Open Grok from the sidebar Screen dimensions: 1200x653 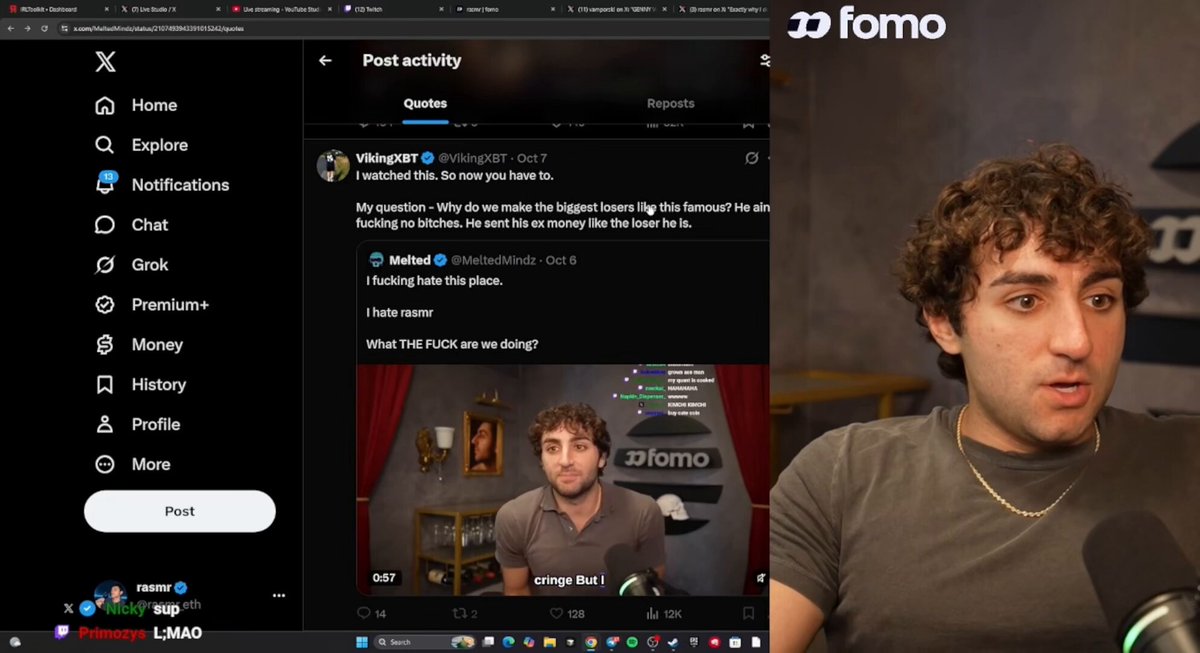131,265
